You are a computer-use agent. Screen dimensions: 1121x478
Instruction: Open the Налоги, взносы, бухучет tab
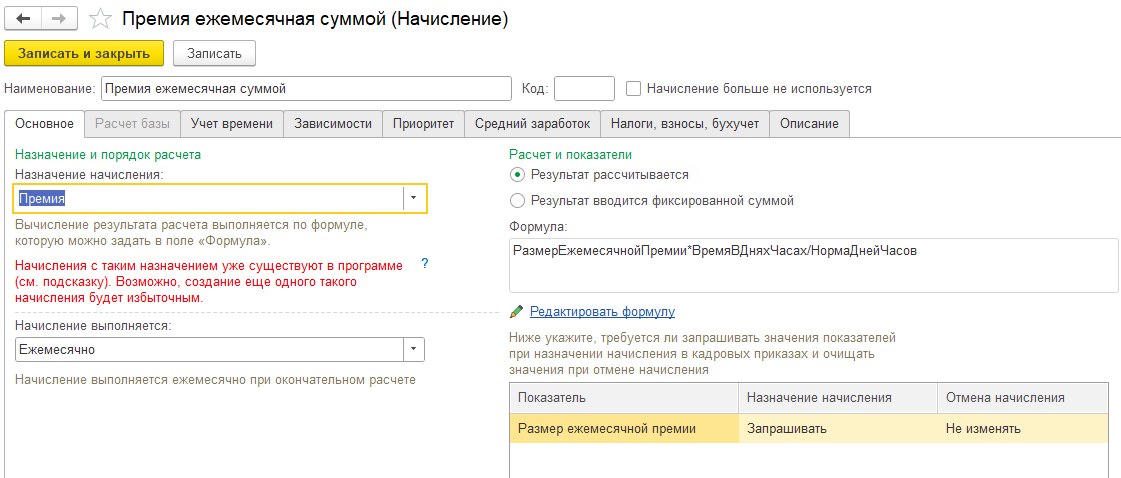point(685,124)
